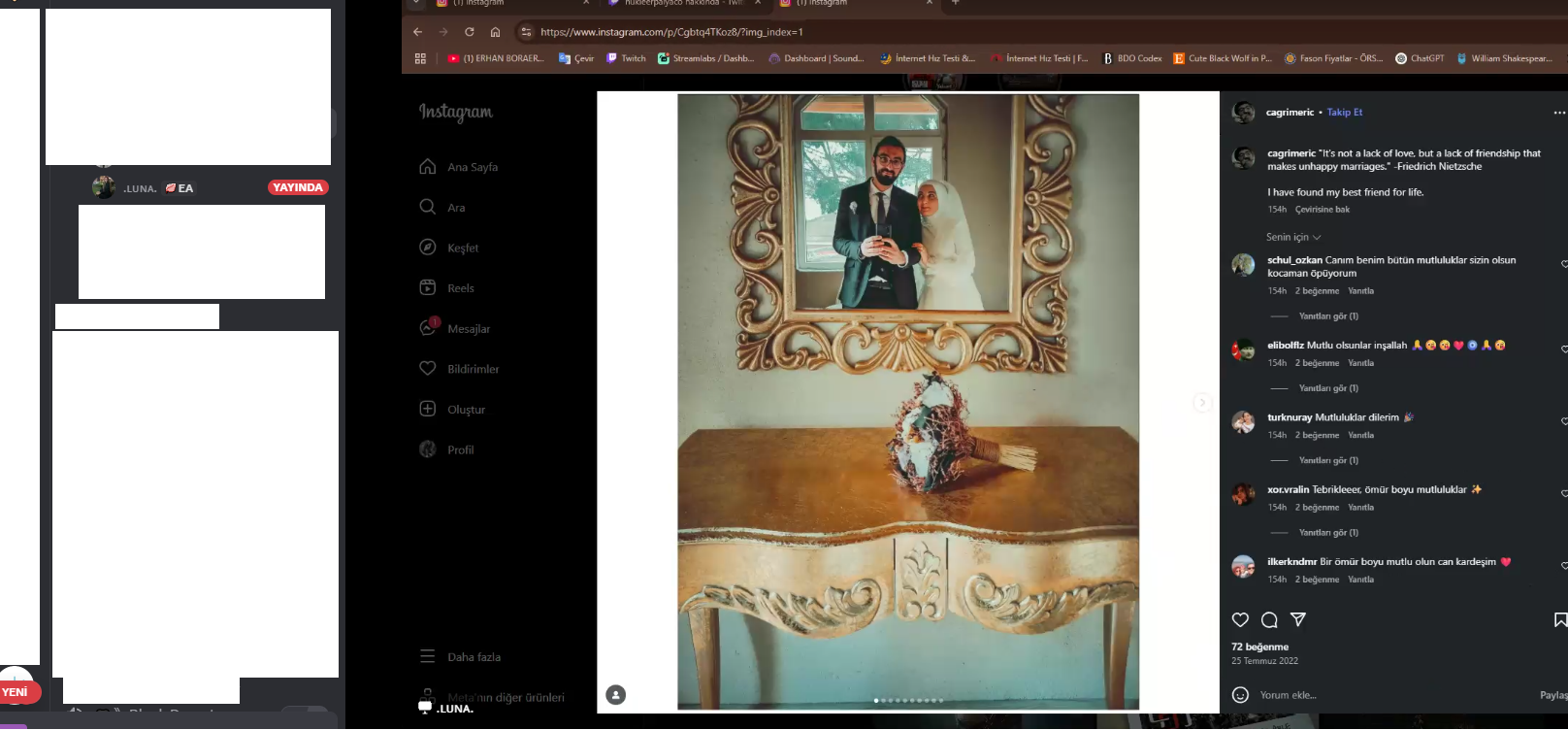The image size is (1568, 730).
Task: Like elibolflz's comment
Action: pos(1563,348)
